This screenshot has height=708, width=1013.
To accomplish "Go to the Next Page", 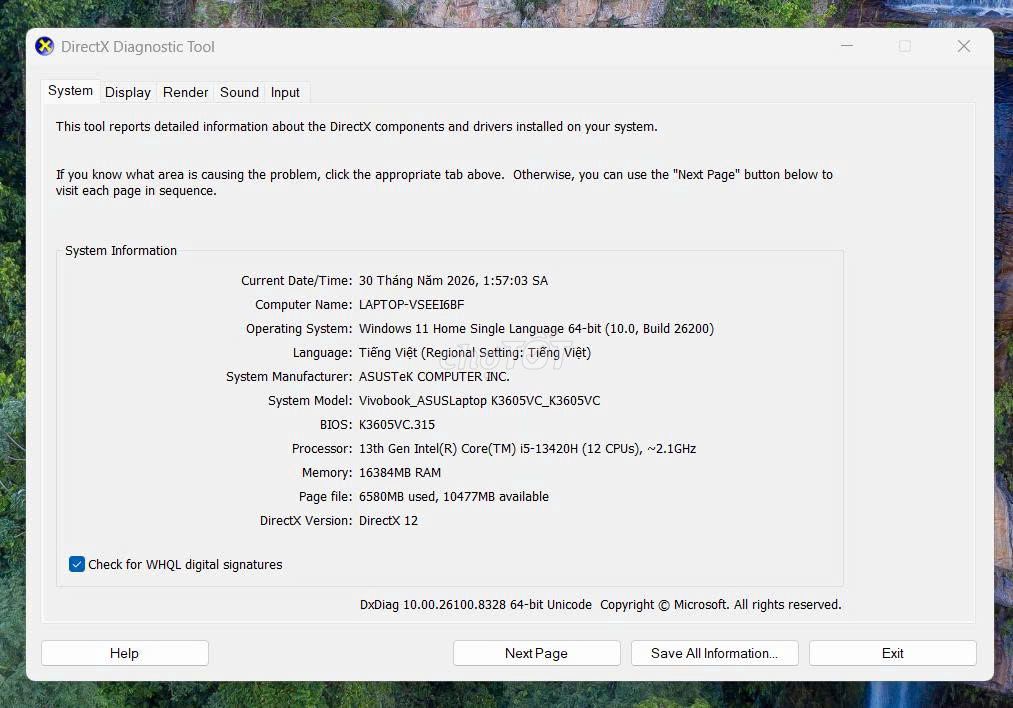I will pyautogui.click(x=536, y=653).
